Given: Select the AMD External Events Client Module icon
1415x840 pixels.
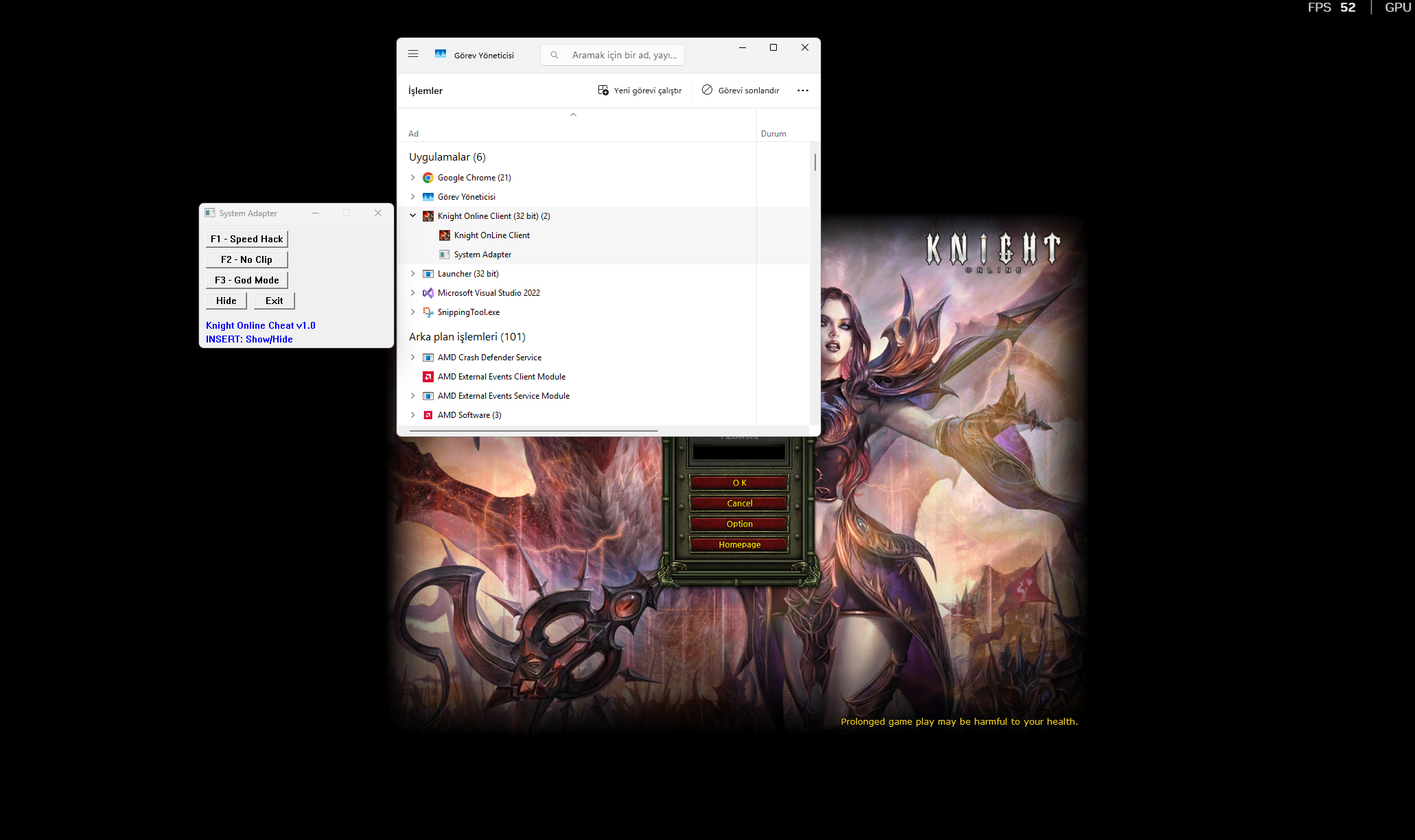Looking at the screenshot, I should (x=428, y=377).
